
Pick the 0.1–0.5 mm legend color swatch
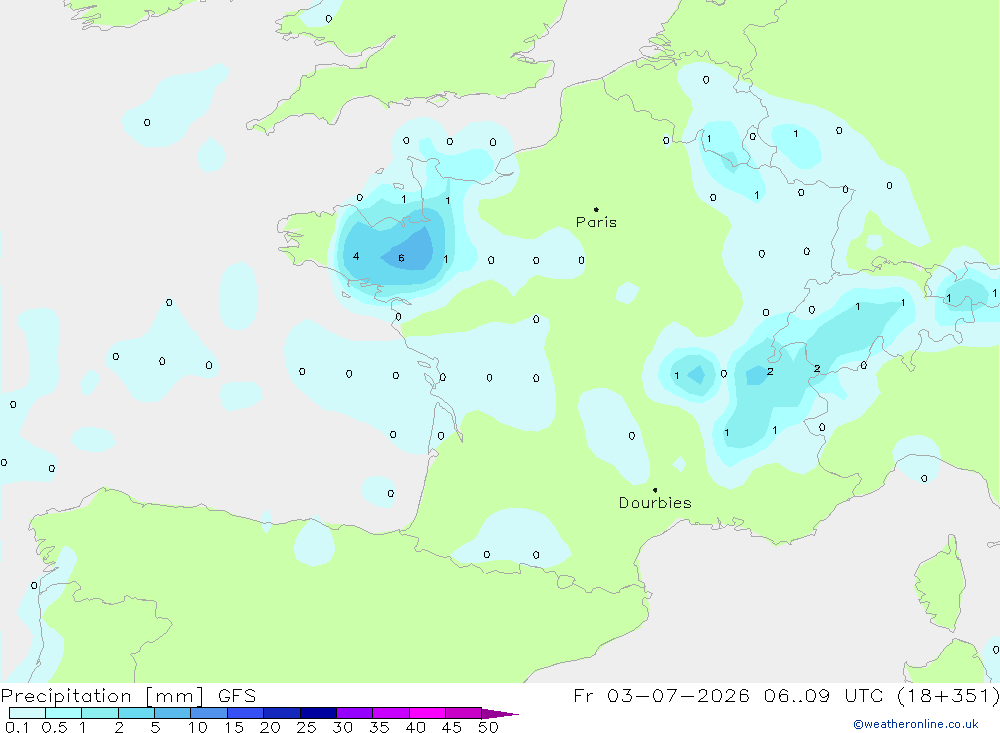click(x=27, y=713)
